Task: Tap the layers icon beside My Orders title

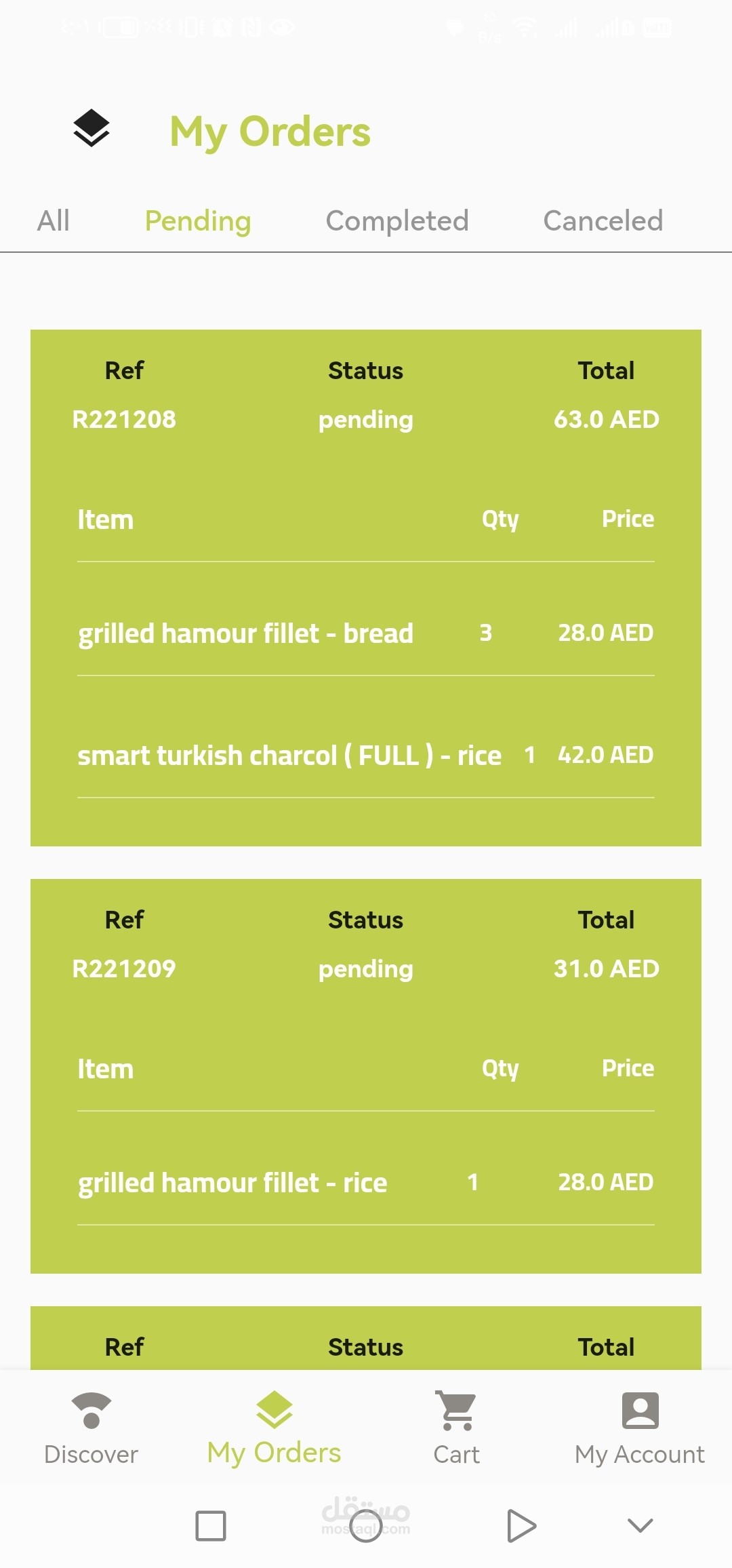Action: [x=91, y=128]
